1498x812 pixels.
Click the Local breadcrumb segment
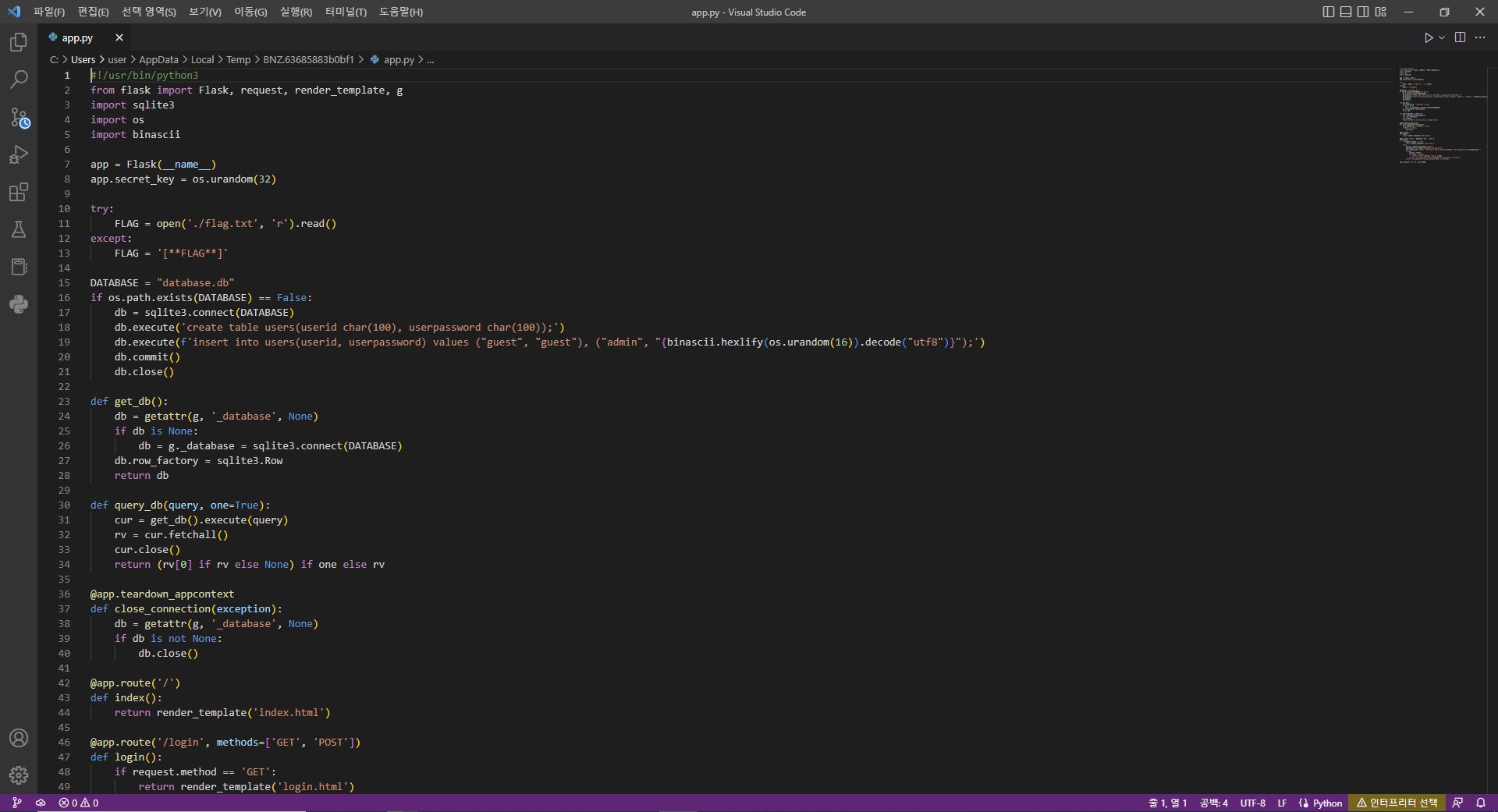pos(202,59)
